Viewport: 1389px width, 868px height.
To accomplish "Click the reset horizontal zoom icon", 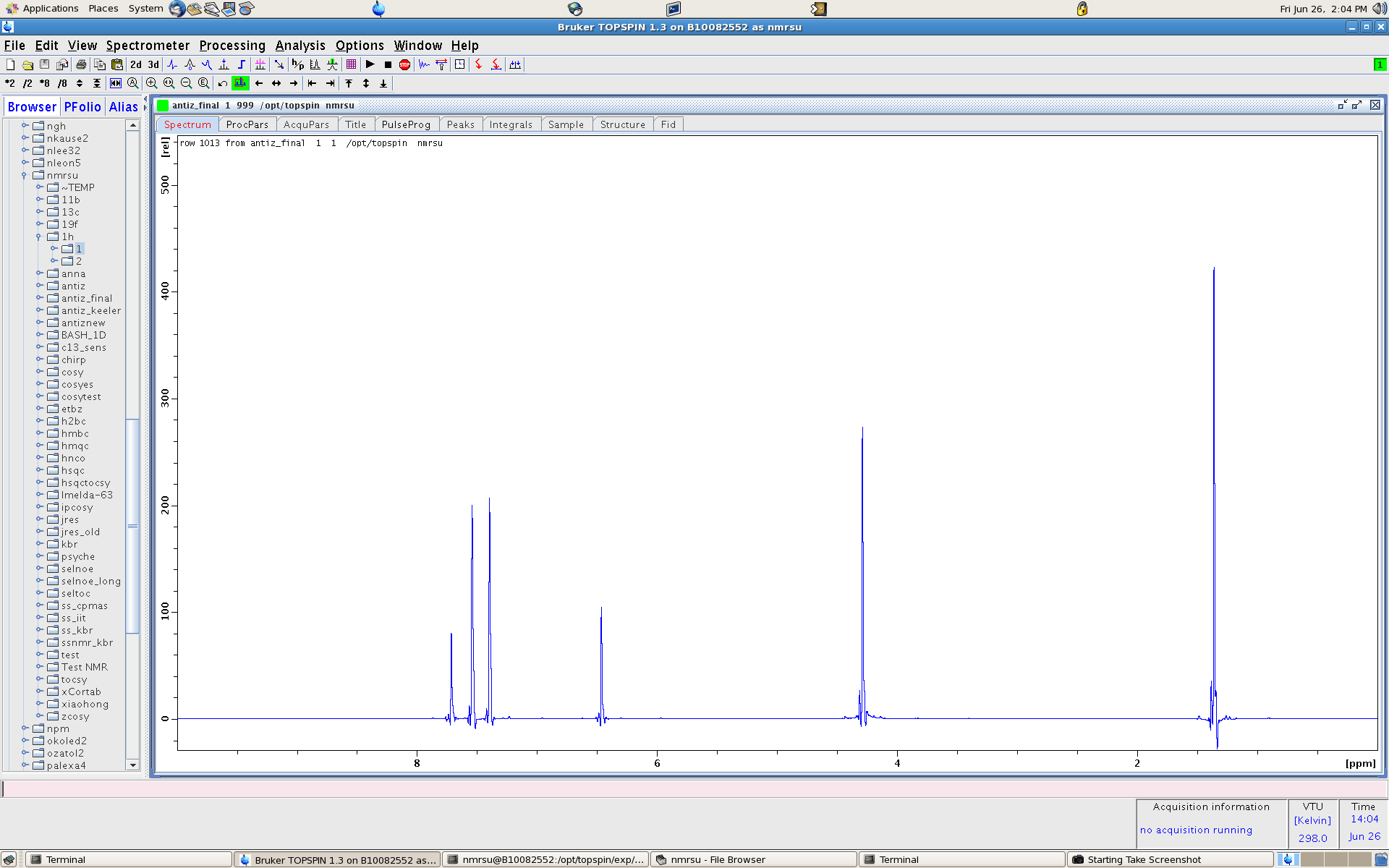I will (x=116, y=83).
